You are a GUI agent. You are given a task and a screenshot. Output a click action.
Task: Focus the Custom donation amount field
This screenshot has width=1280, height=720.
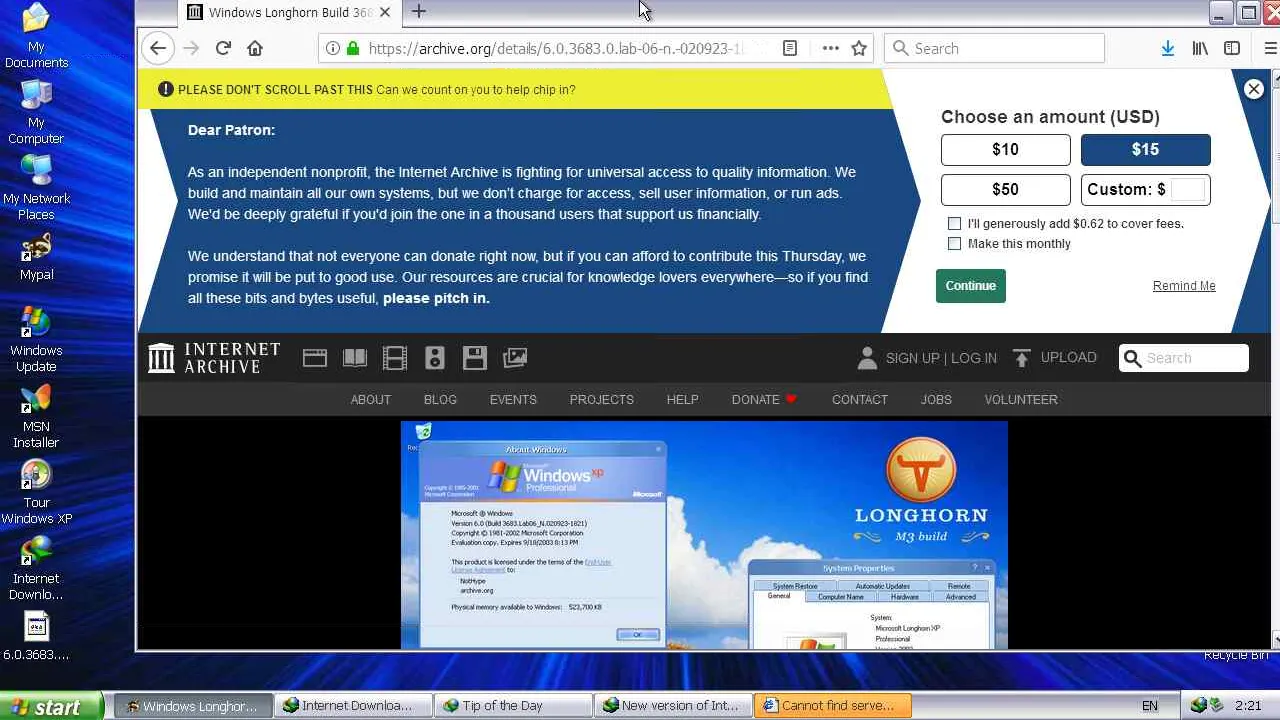1188,189
